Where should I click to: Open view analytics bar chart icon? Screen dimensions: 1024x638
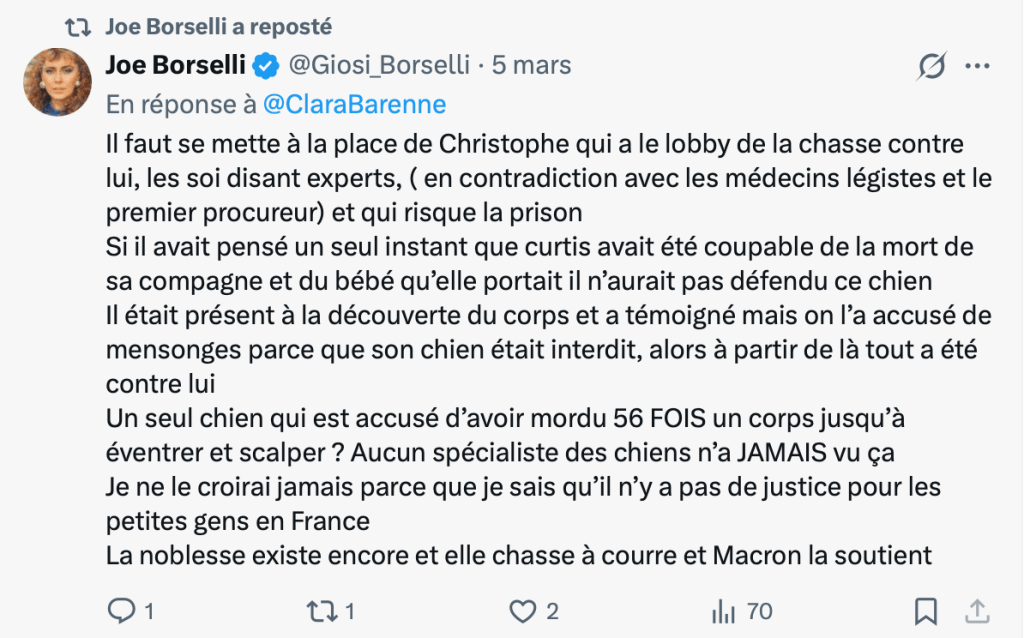[x=722, y=610]
